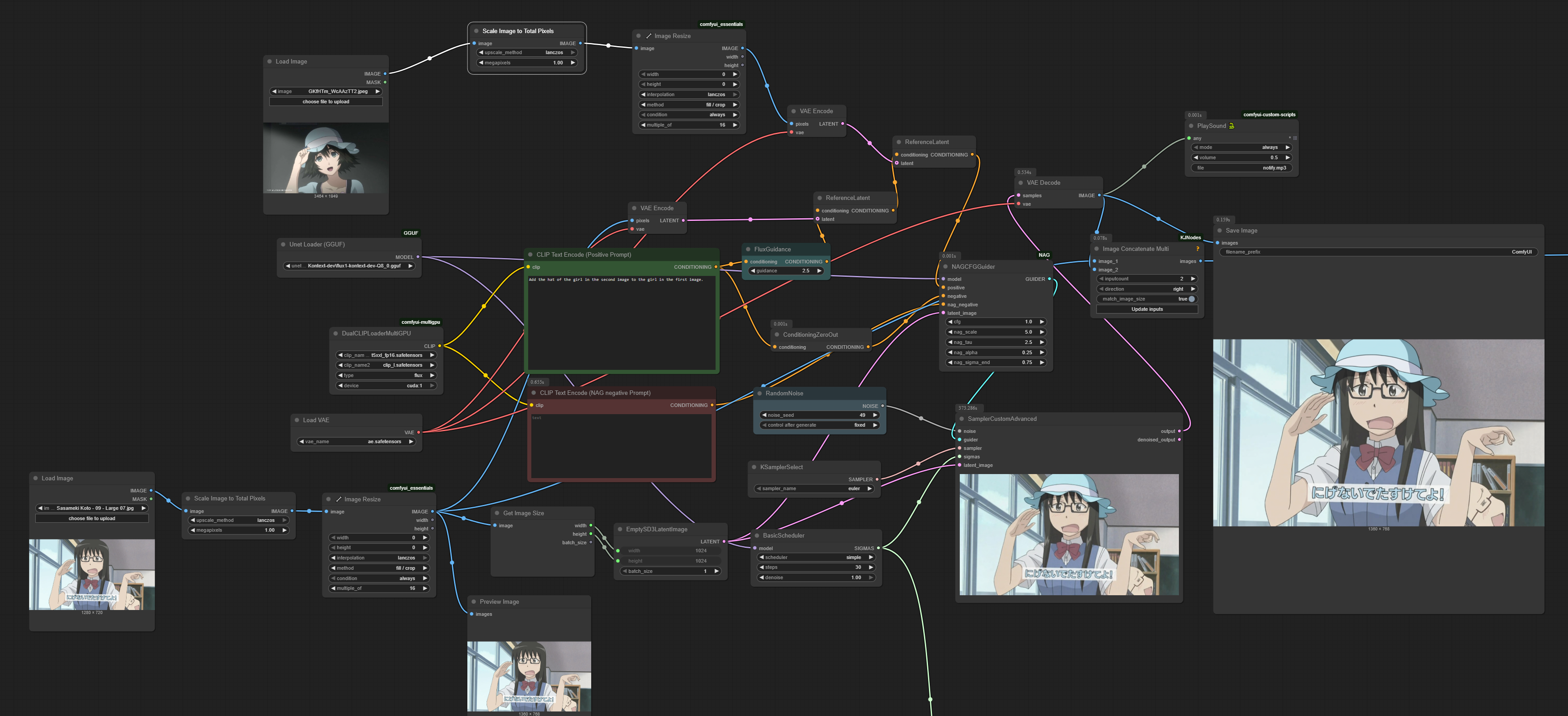Decrease the steps value with left arrow
The image size is (1568, 716).
point(762,568)
